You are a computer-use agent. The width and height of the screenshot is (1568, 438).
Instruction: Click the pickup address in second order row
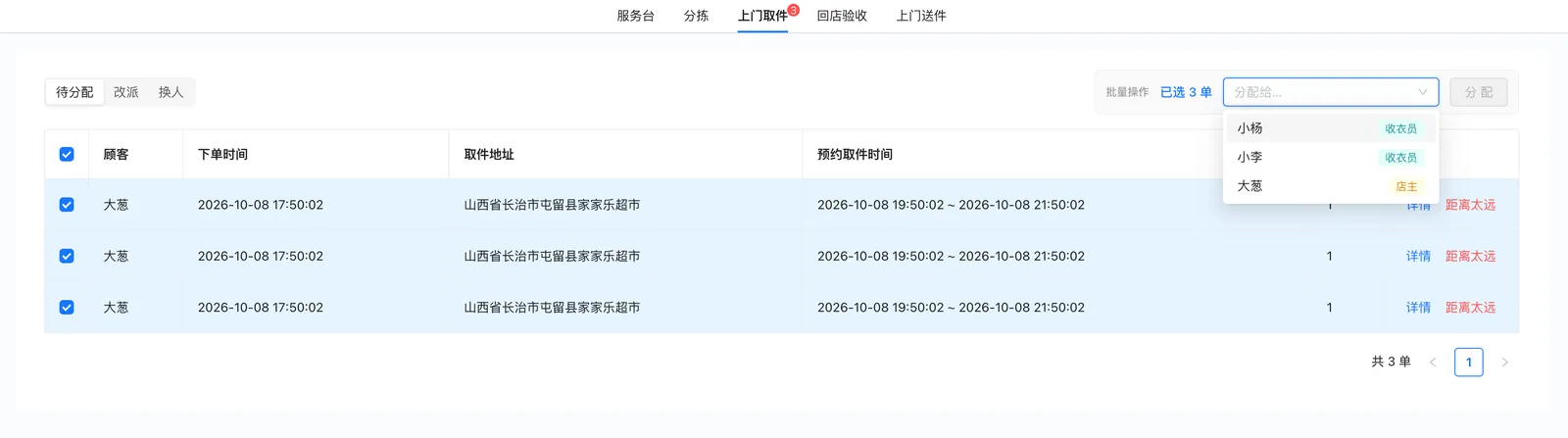[552, 256]
